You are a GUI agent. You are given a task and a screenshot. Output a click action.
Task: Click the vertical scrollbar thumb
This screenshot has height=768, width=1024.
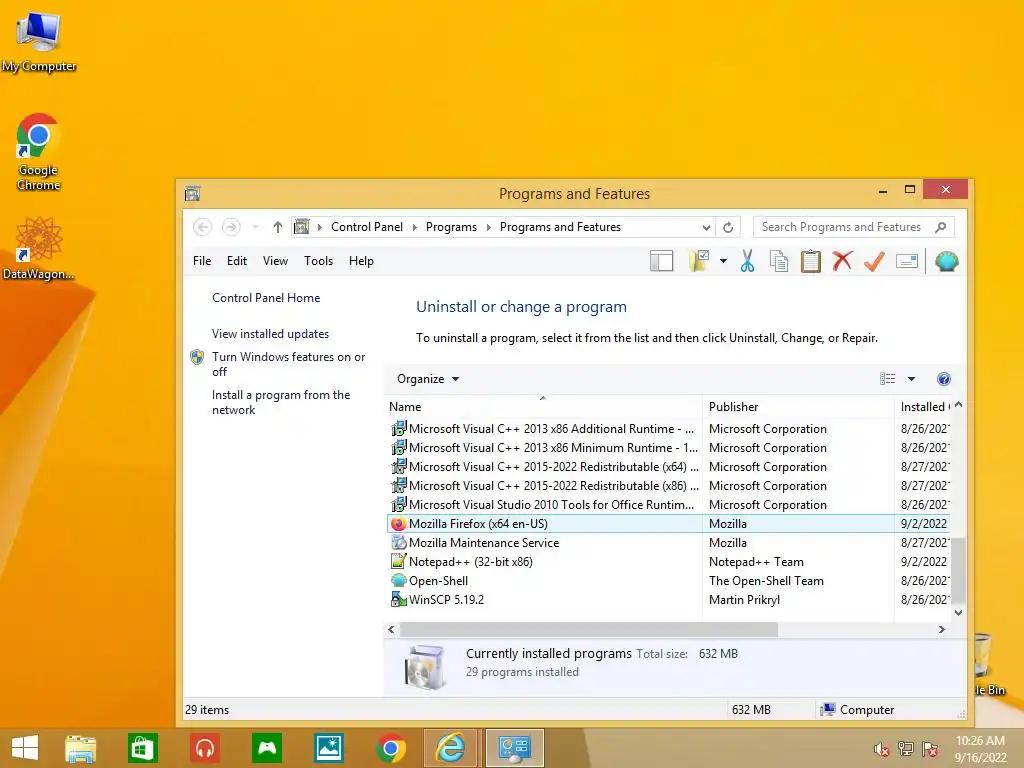(x=958, y=570)
